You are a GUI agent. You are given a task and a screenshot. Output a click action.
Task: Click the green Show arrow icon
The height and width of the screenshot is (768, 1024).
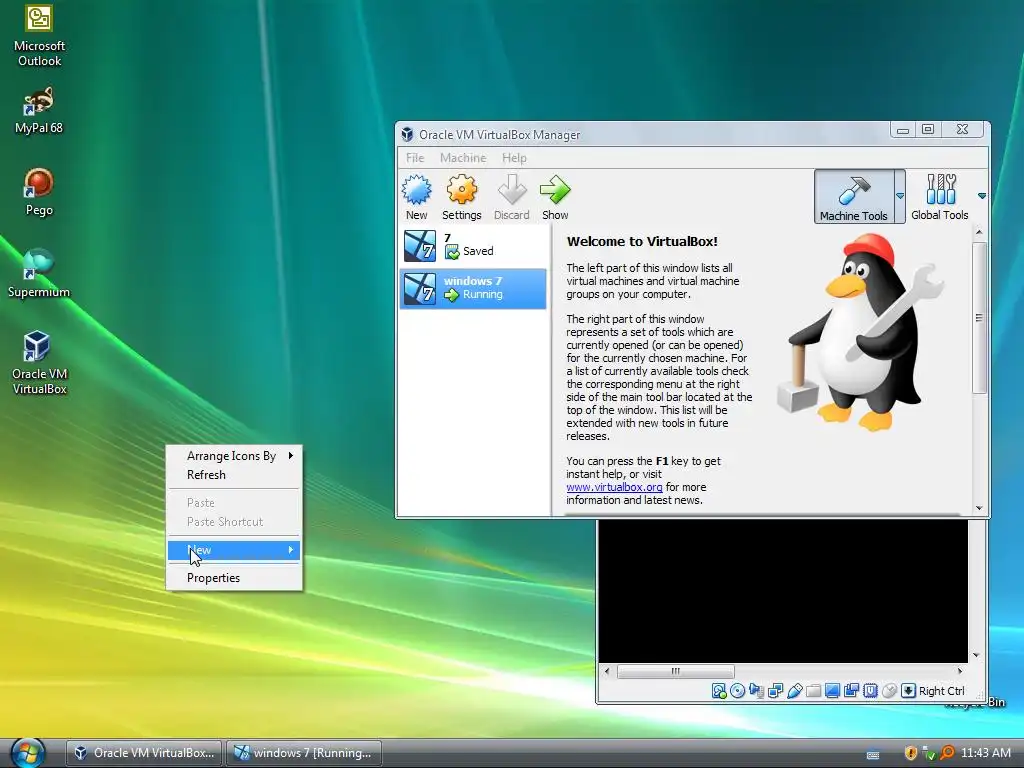pos(555,190)
